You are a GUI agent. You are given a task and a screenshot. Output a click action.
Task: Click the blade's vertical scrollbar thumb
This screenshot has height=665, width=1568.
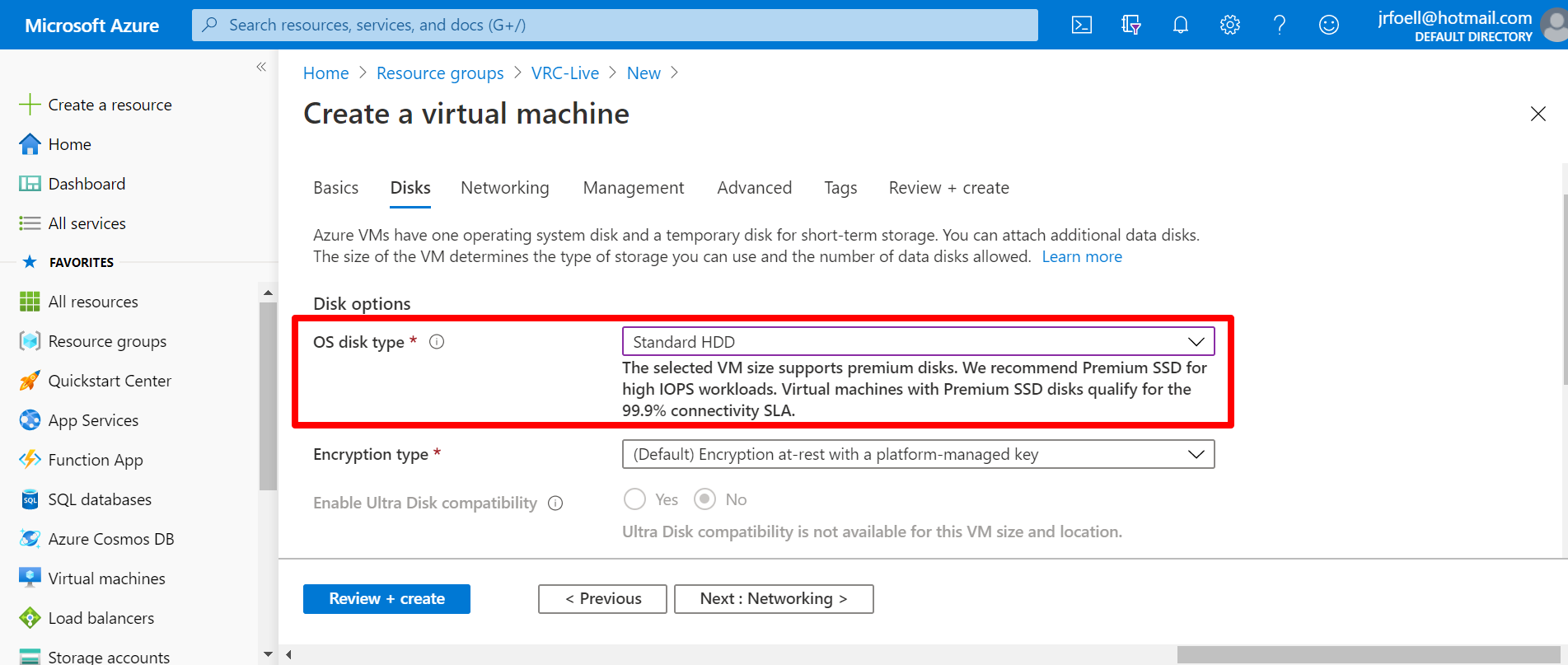coord(1565,289)
